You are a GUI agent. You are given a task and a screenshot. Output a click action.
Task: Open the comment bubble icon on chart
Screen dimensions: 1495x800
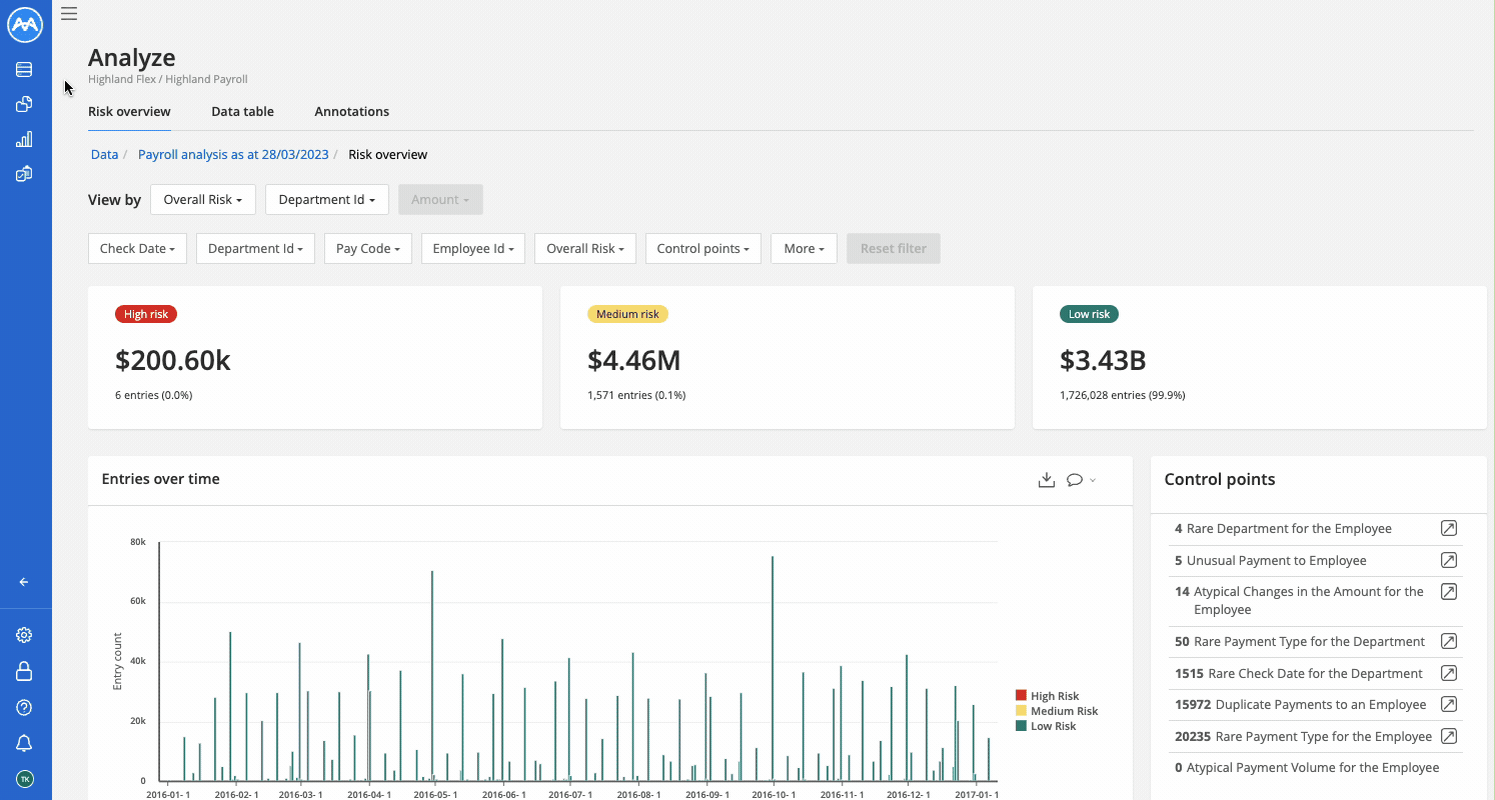click(1075, 480)
